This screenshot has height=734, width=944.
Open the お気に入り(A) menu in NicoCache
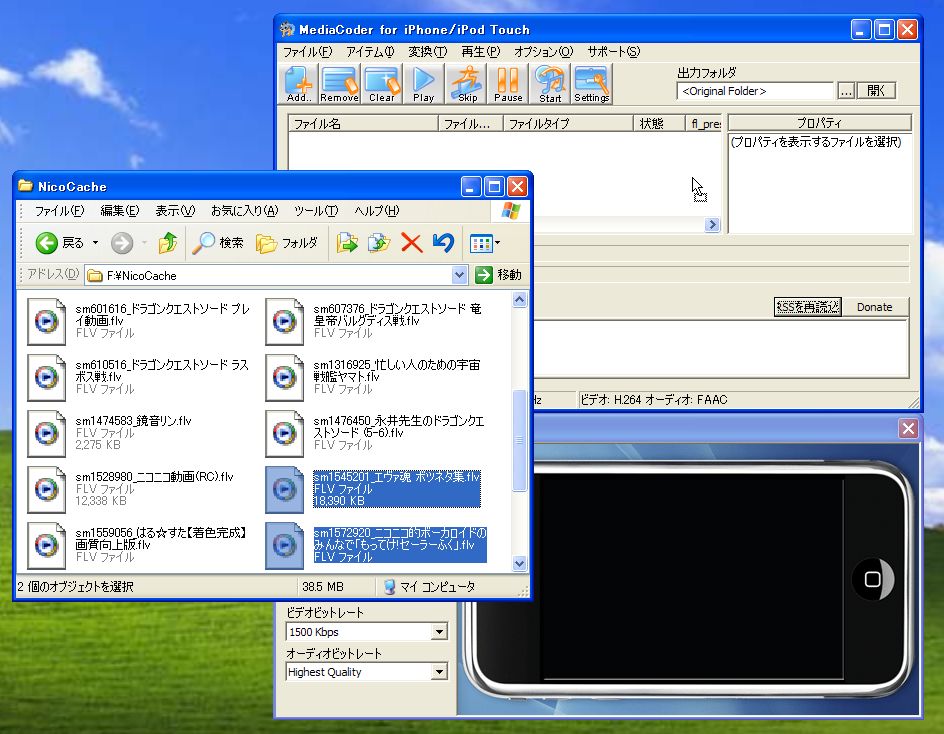(244, 211)
